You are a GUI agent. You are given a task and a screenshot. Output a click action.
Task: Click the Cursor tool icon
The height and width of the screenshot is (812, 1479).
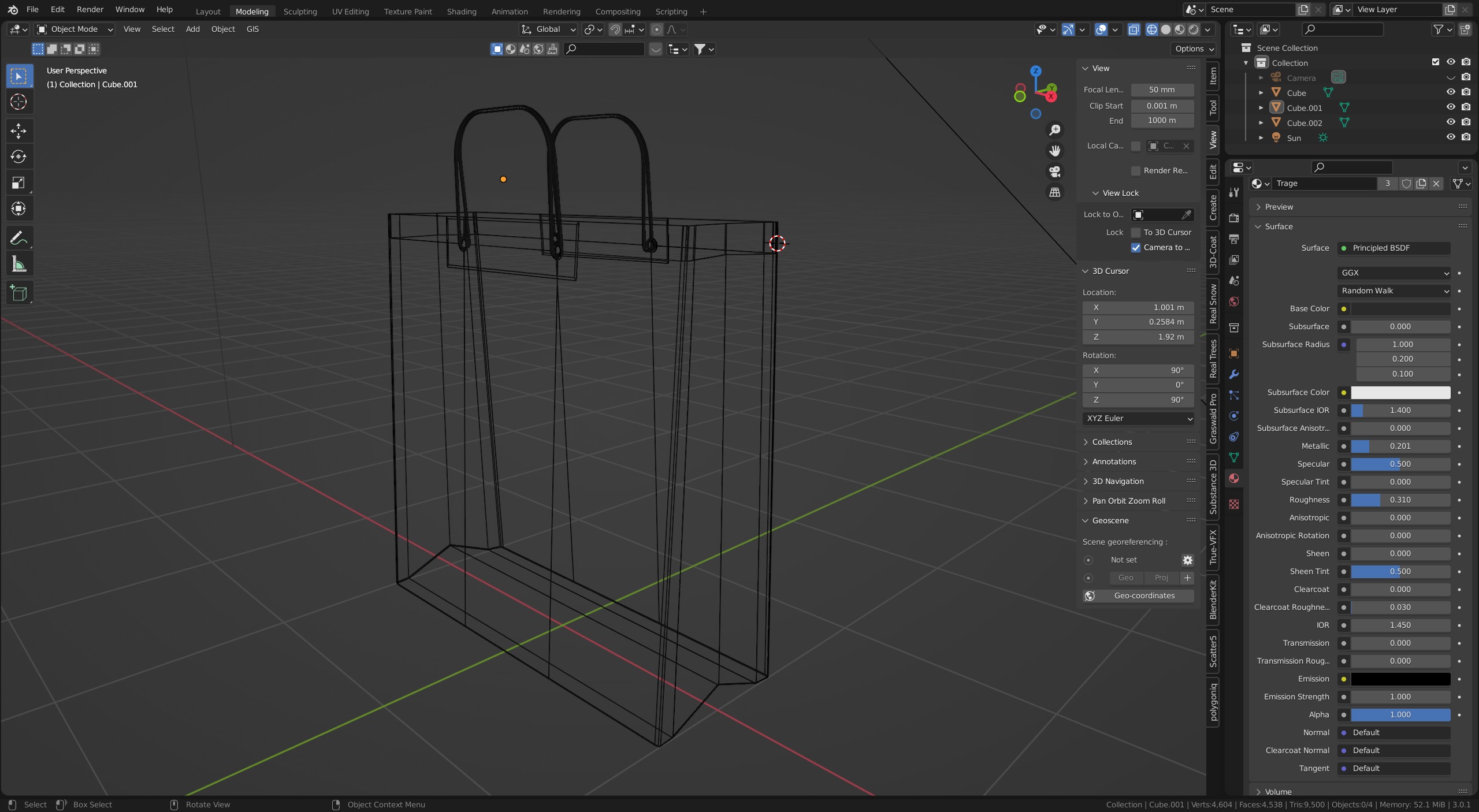point(18,102)
